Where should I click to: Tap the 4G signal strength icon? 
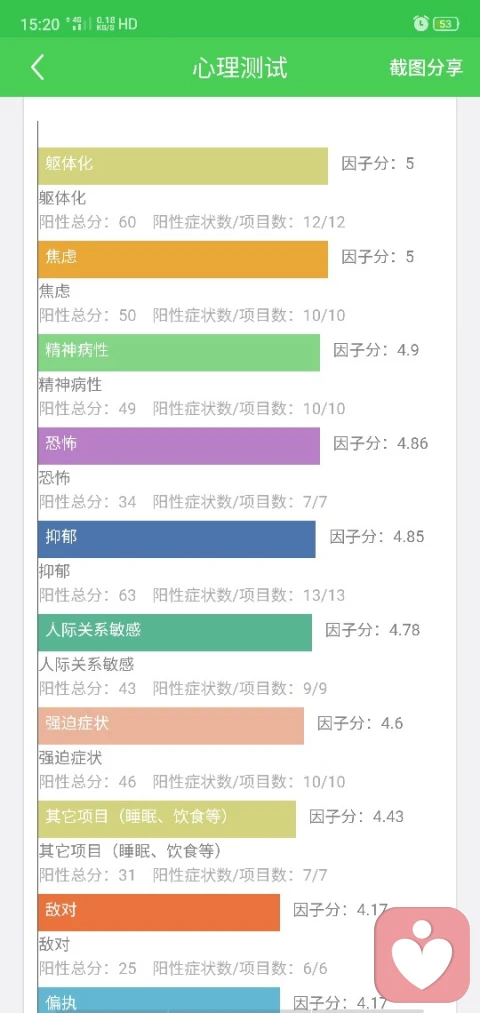(78, 25)
